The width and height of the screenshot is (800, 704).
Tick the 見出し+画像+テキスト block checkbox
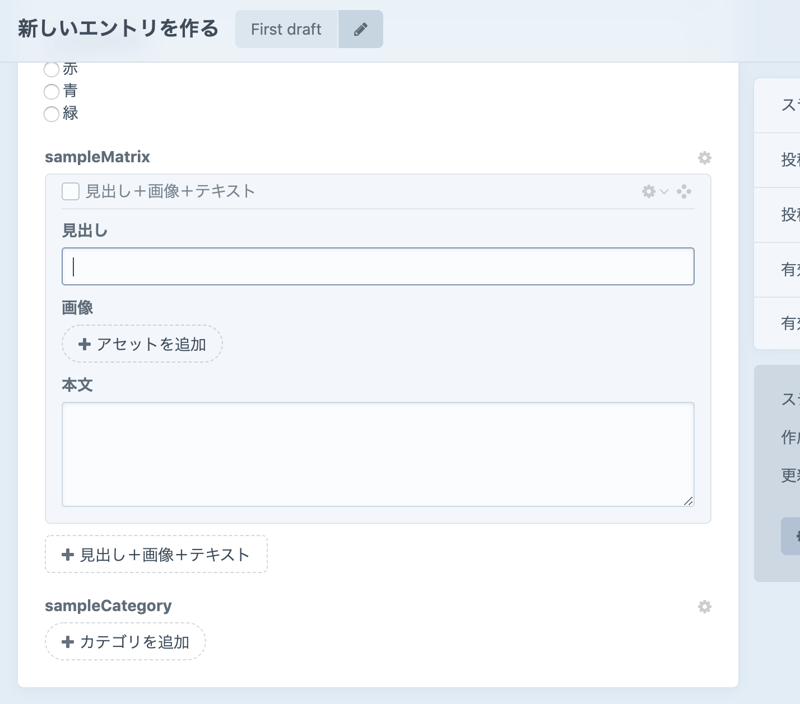pyautogui.click(x=71, y=191)
